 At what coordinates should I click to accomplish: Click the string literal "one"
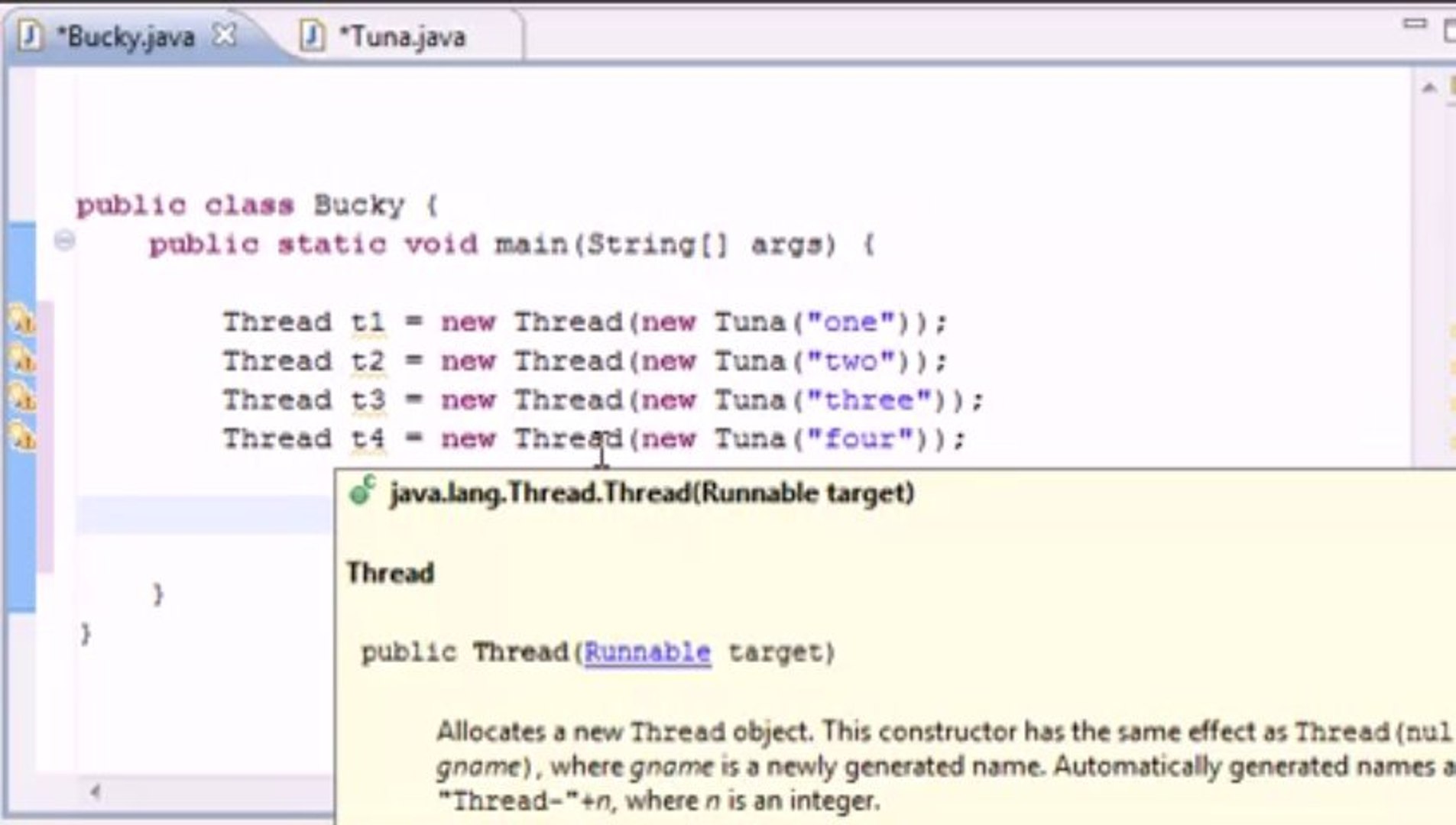click(x=851, y=322)
